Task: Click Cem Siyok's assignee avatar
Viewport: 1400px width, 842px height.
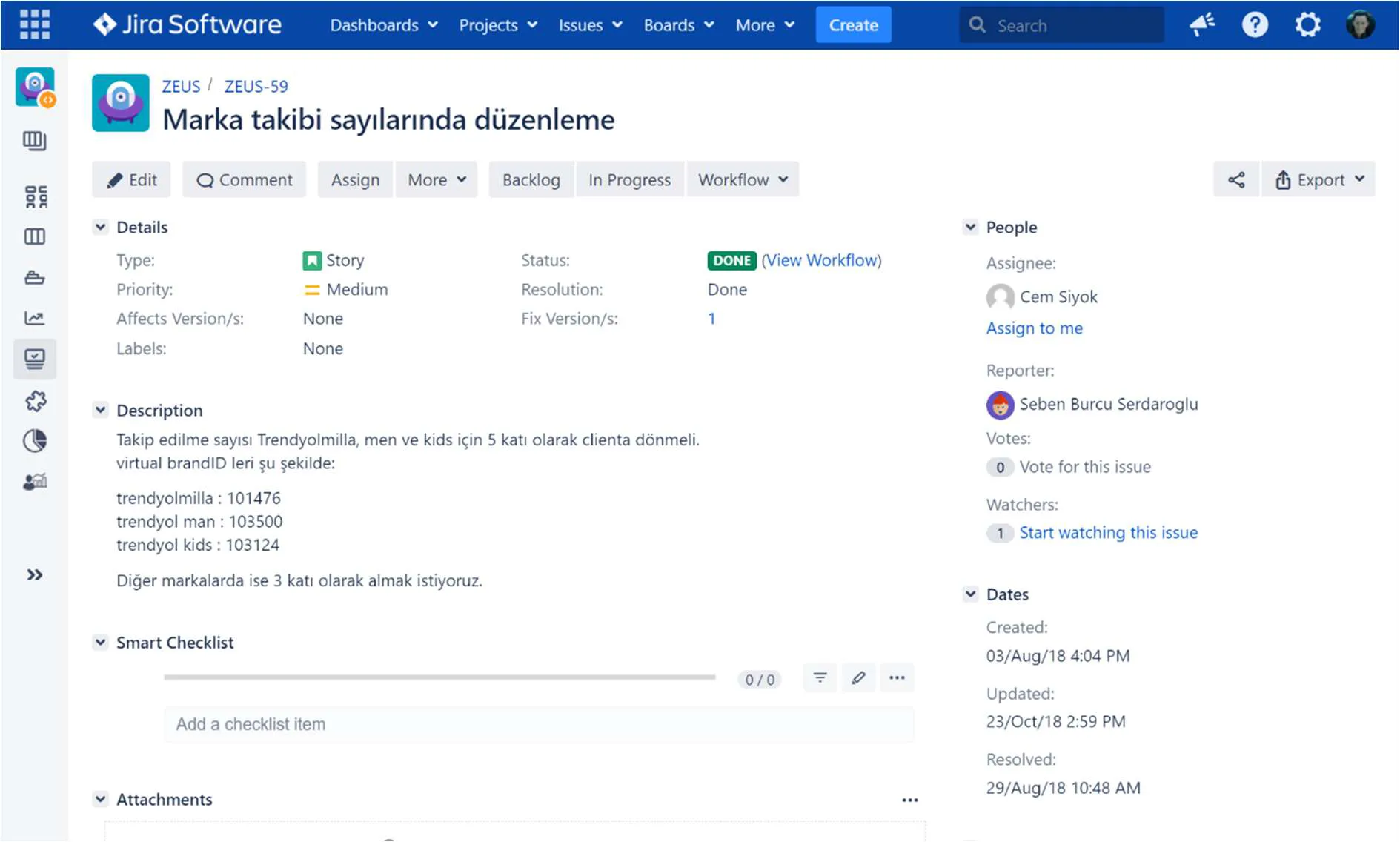Action: click(1000, 297)
